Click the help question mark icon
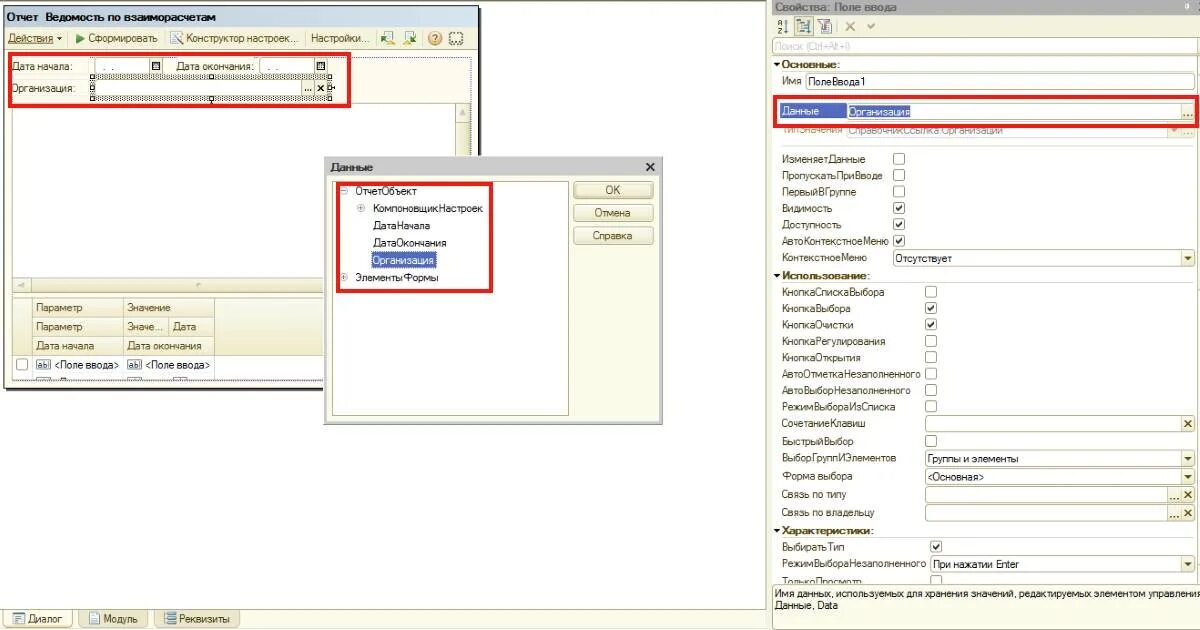 tap(435, 38)
